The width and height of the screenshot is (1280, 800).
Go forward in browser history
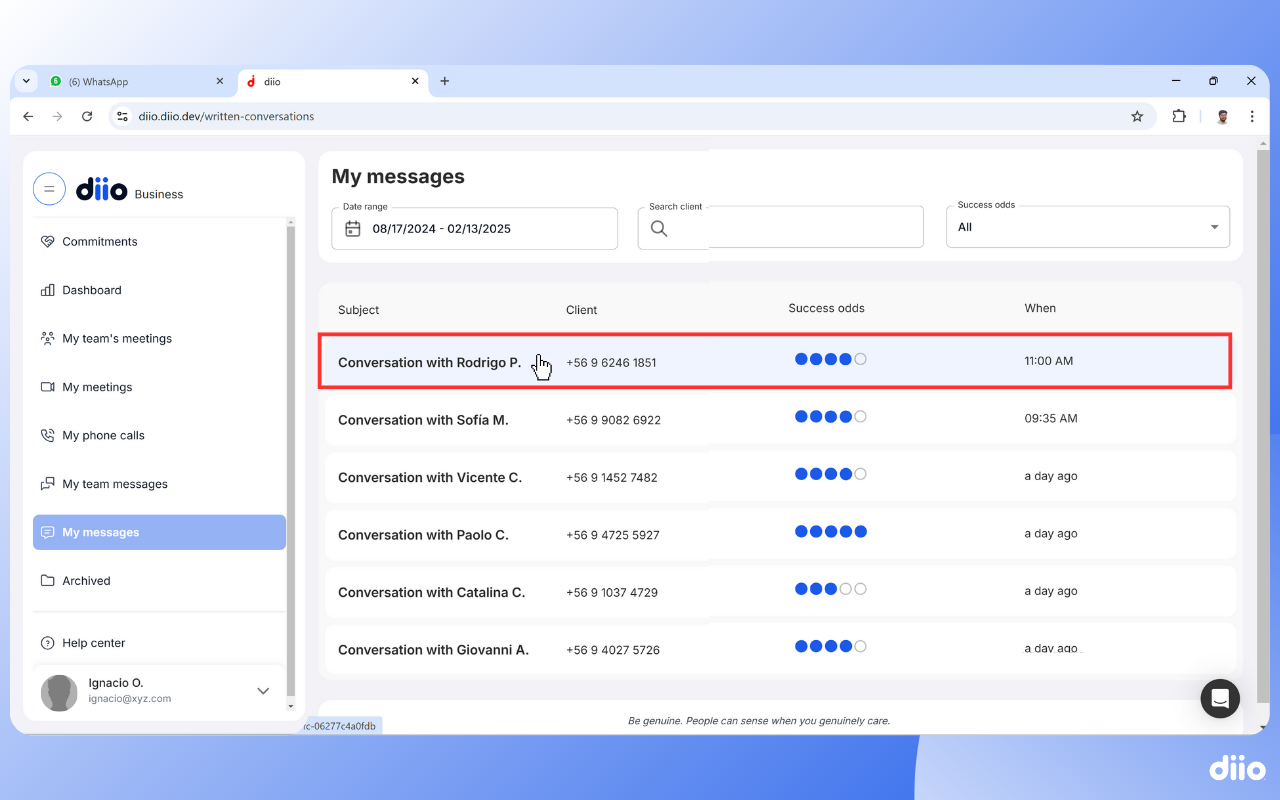58,116
